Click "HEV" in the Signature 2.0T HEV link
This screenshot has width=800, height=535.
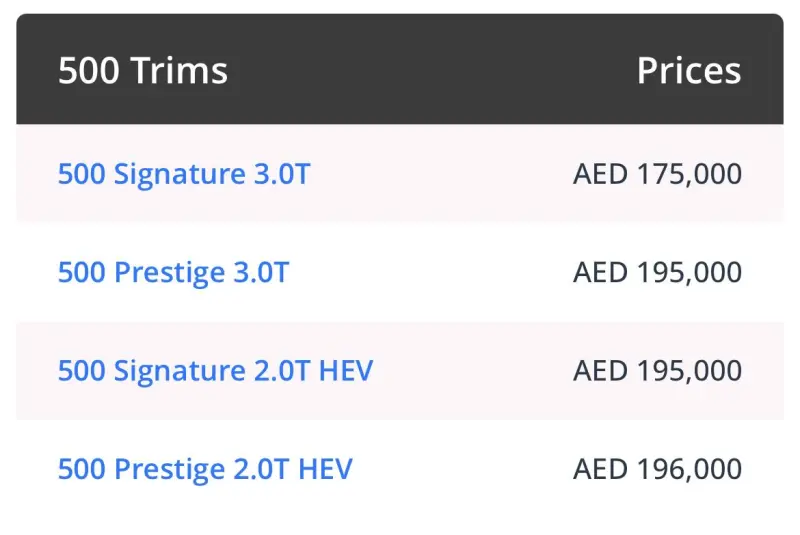(345, 371)
